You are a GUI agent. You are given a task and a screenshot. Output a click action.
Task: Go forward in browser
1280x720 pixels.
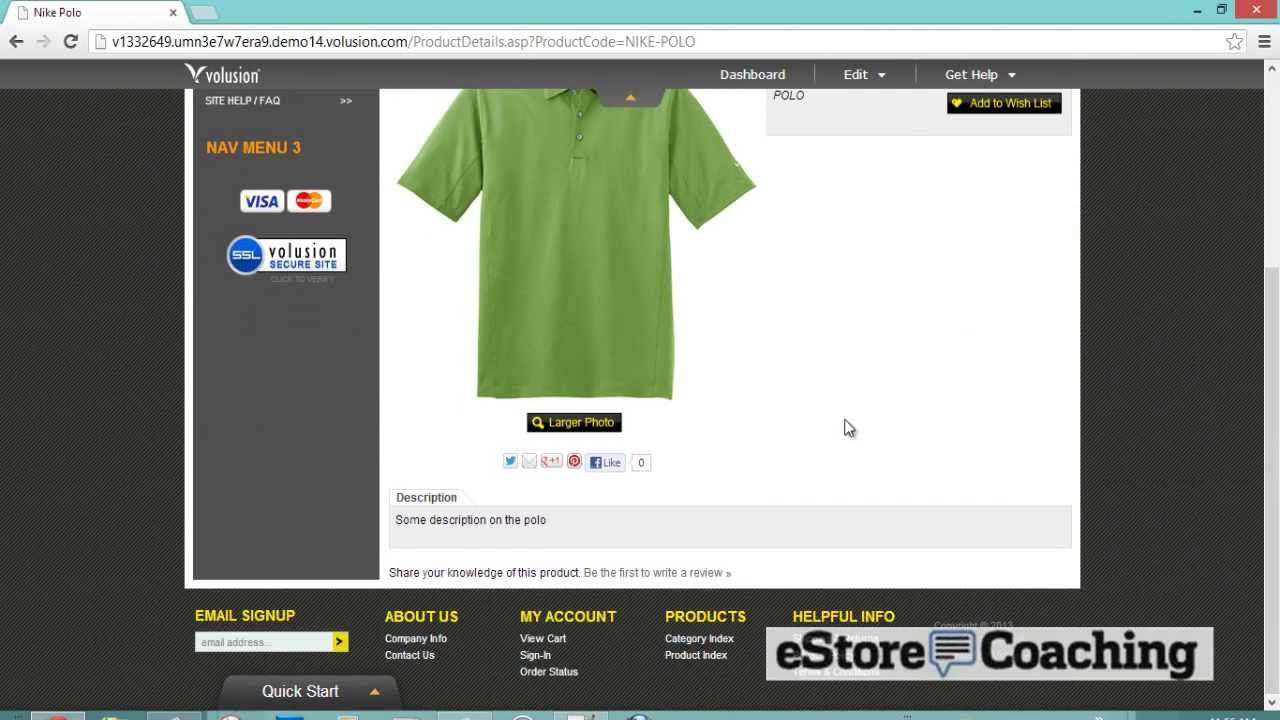(43, 41)
